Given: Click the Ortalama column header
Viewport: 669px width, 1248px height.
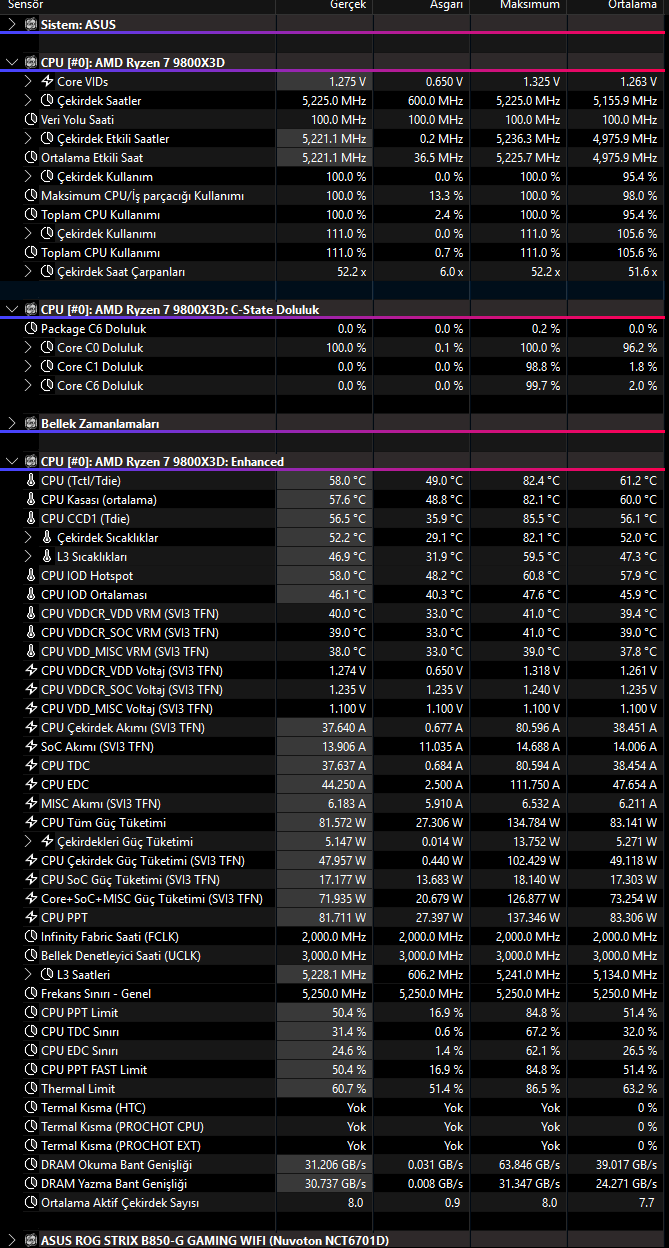Looking at the screenshot, I should (614, 5).
